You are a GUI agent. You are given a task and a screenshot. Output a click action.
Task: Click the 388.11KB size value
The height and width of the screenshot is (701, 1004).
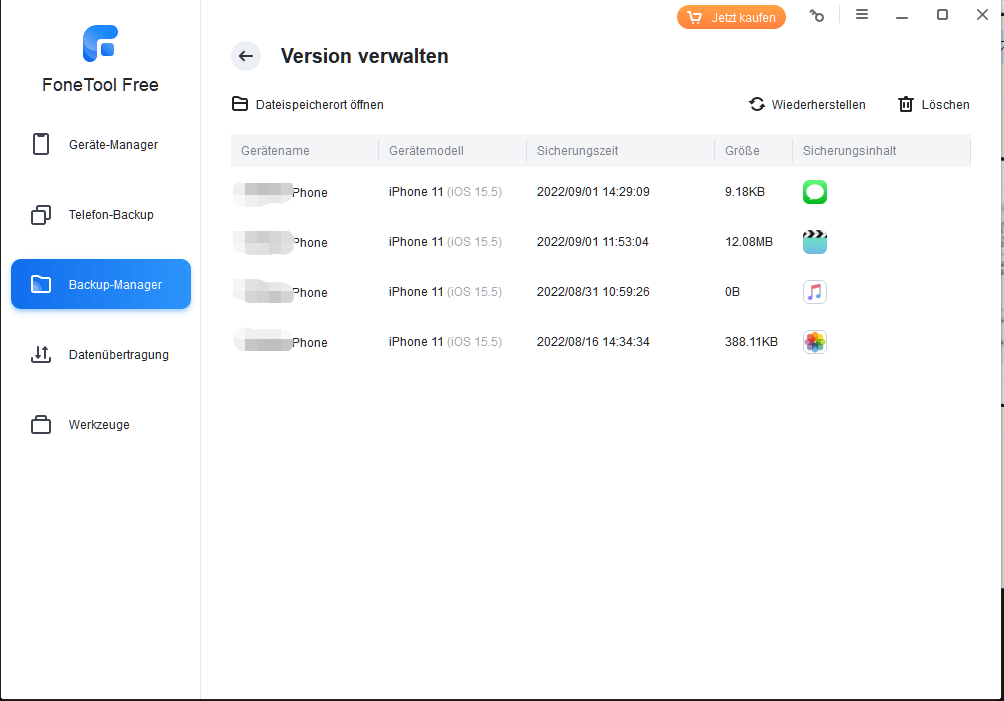(751, 342)
